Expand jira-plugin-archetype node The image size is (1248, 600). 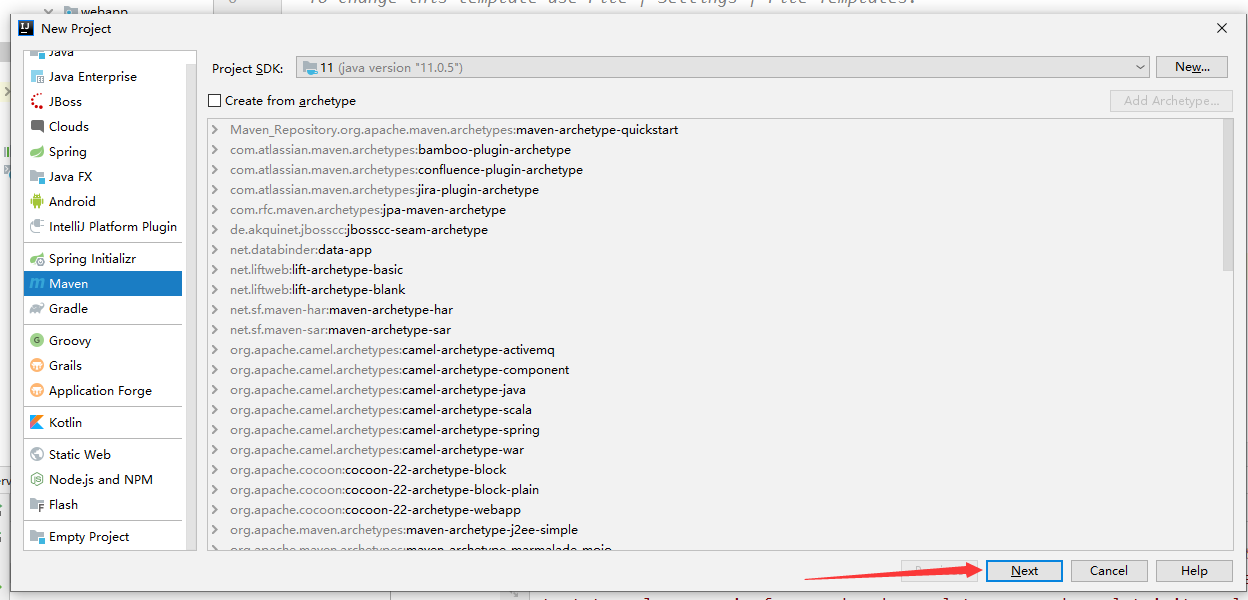pyautogui.click(x=215, y=190)
